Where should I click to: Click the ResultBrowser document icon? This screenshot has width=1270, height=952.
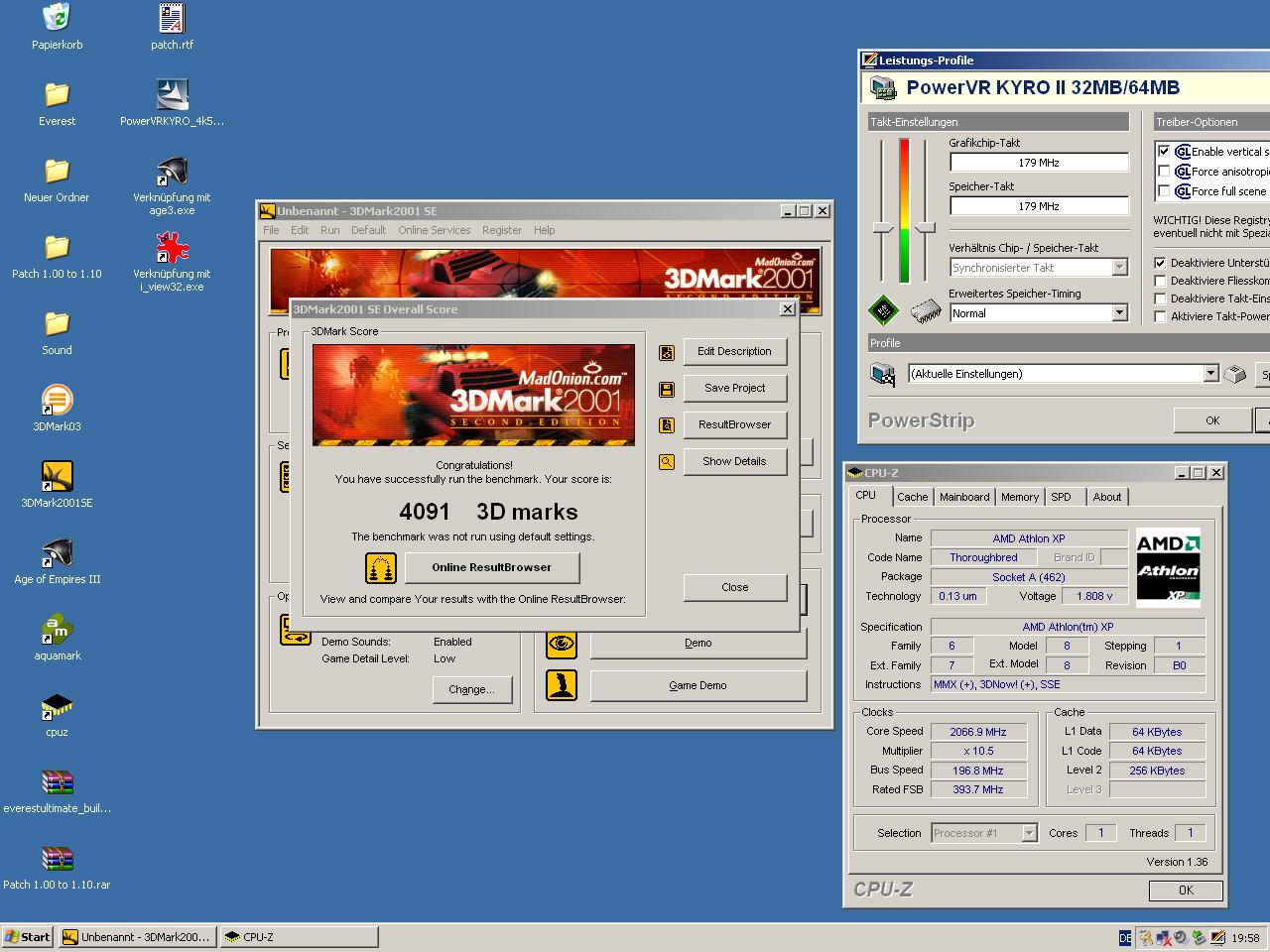click(667, 425)
